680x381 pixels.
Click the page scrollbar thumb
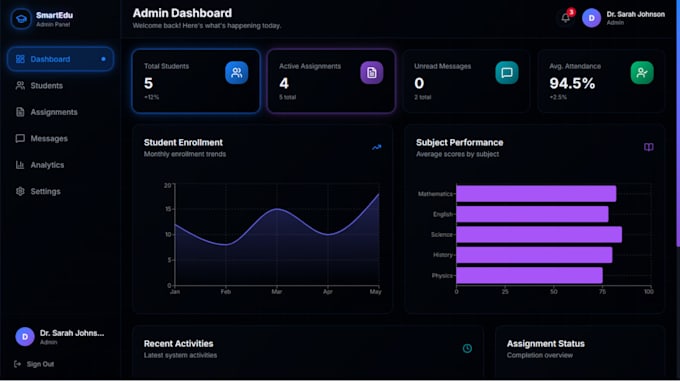pyautogui.click(x=678, y=124)
